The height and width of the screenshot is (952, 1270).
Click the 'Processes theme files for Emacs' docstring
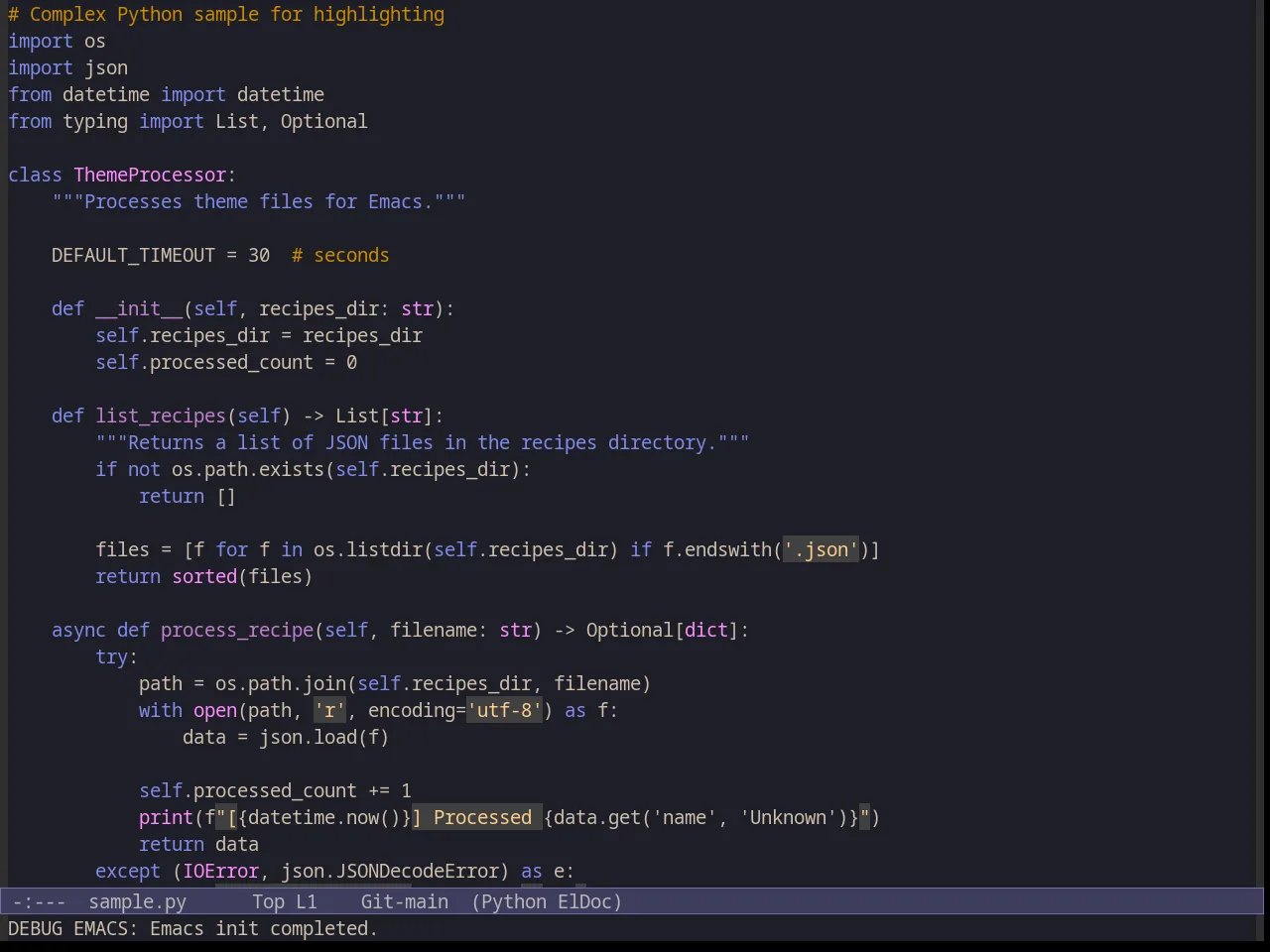coord(259,201)
